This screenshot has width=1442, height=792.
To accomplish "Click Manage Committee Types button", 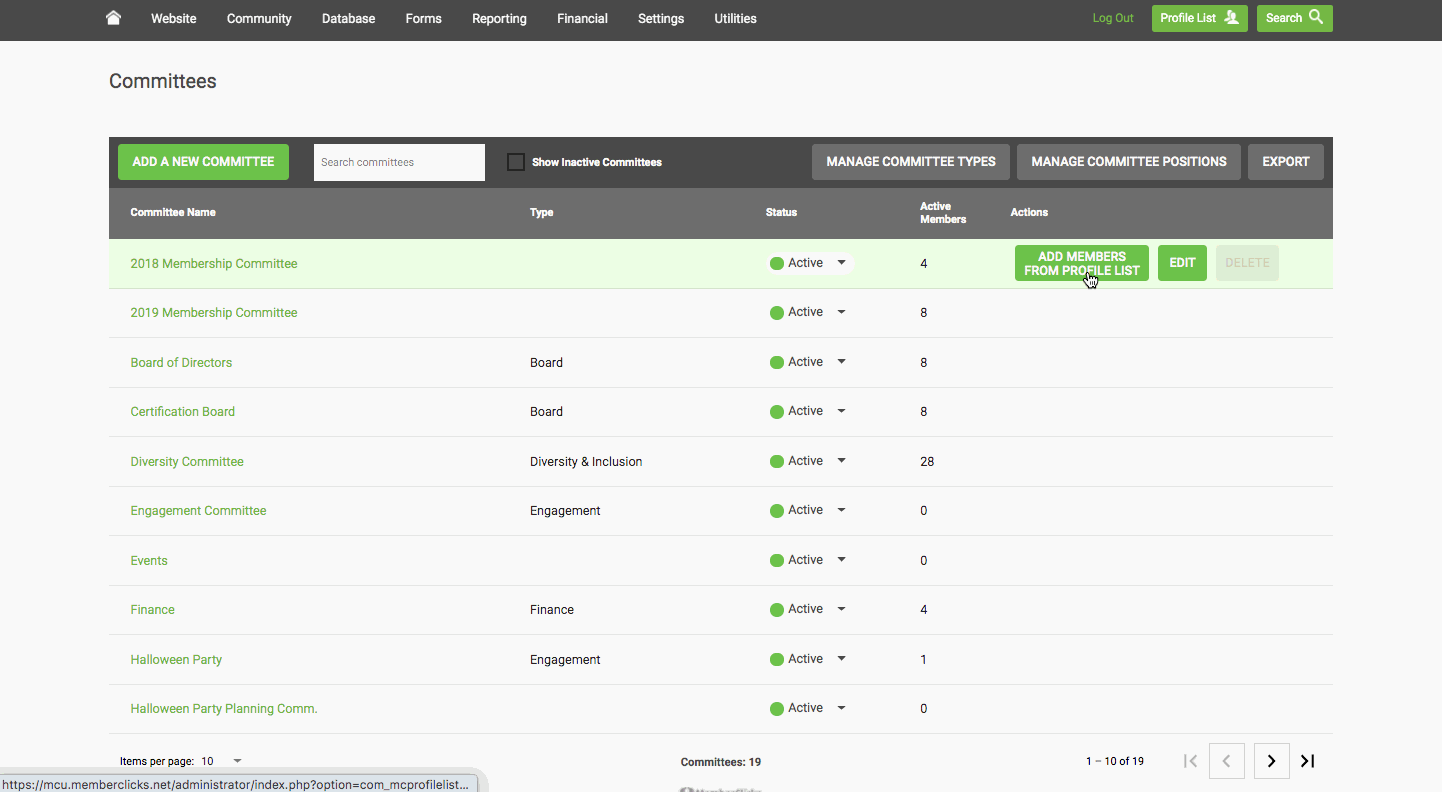I will click(x=911, y=162).
